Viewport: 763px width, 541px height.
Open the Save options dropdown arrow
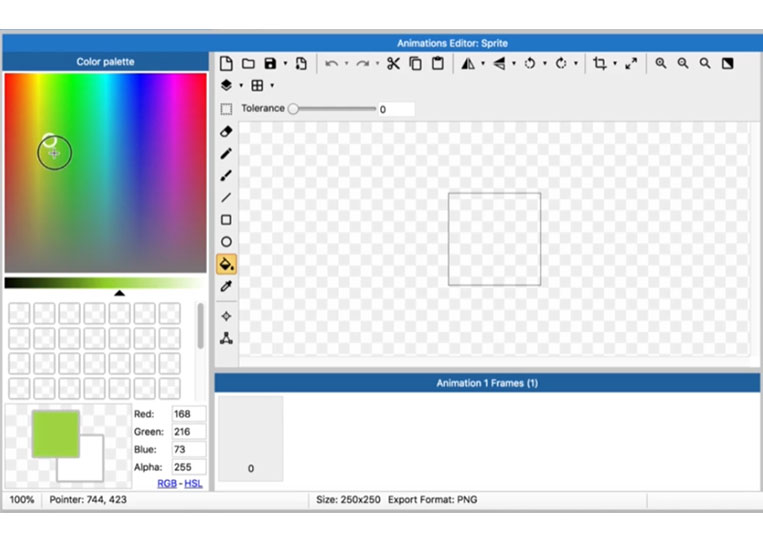(x=286, y=63)
